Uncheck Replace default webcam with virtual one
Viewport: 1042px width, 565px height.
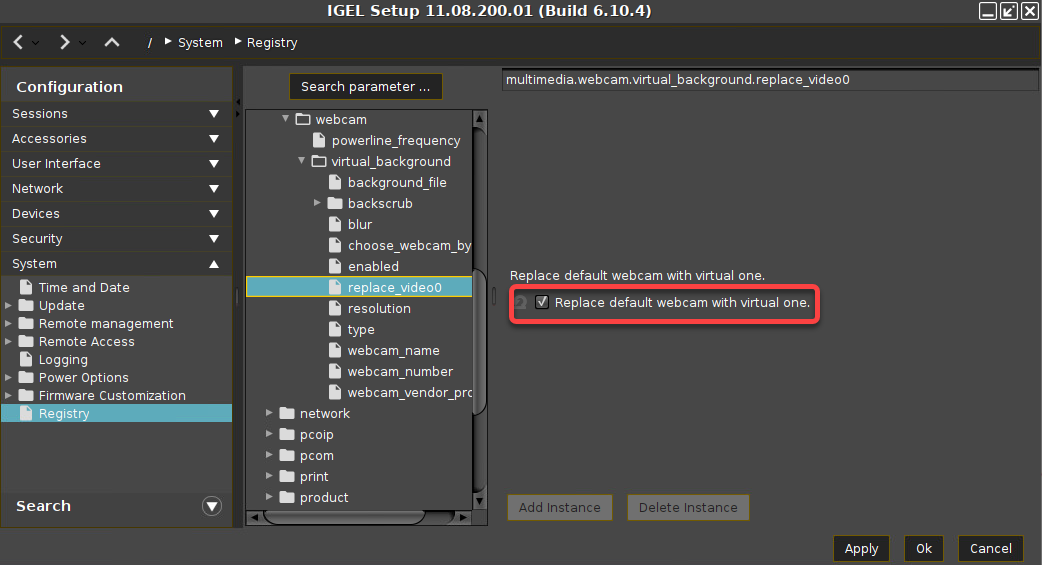[x=543, y=302]
